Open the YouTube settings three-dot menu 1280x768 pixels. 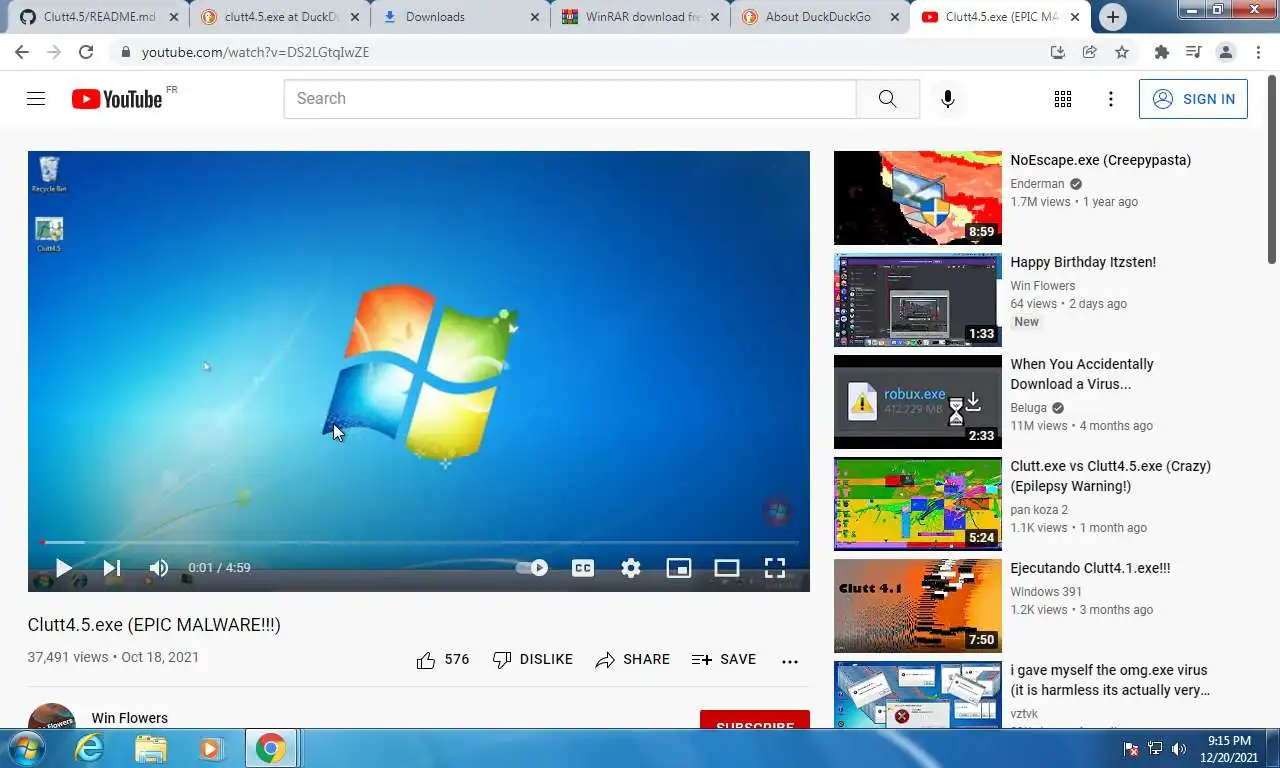pyautogui.click(x=1110, y=99)
